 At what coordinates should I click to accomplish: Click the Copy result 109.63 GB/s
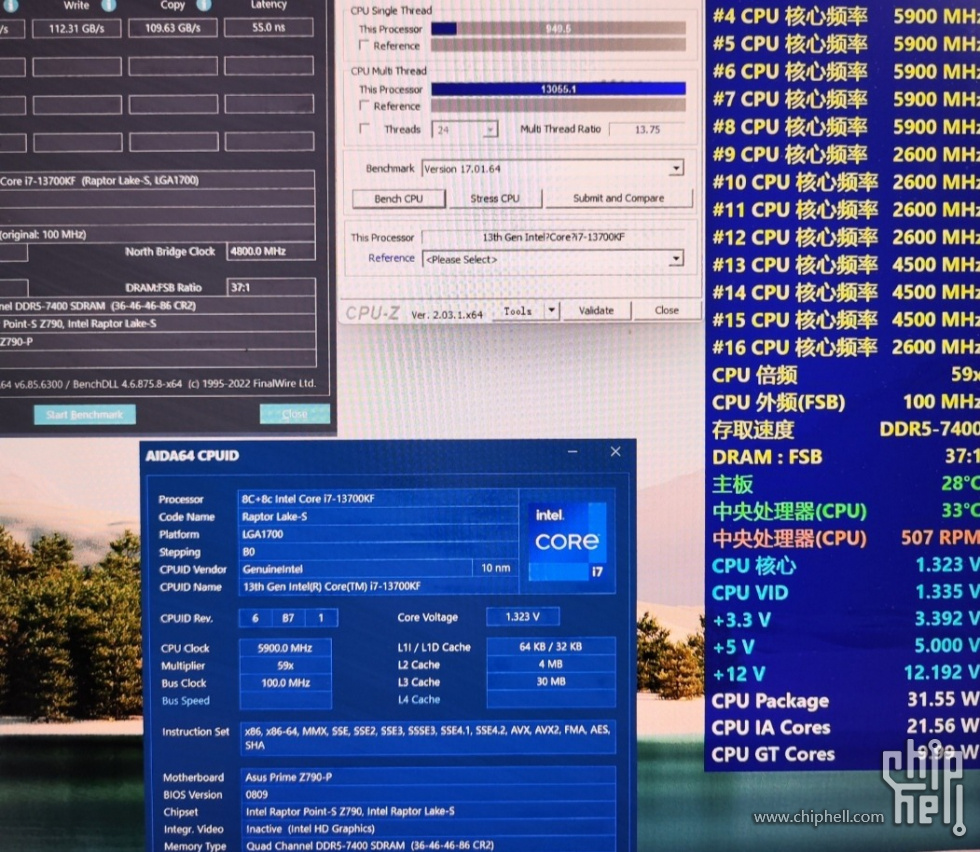point(173,28)
